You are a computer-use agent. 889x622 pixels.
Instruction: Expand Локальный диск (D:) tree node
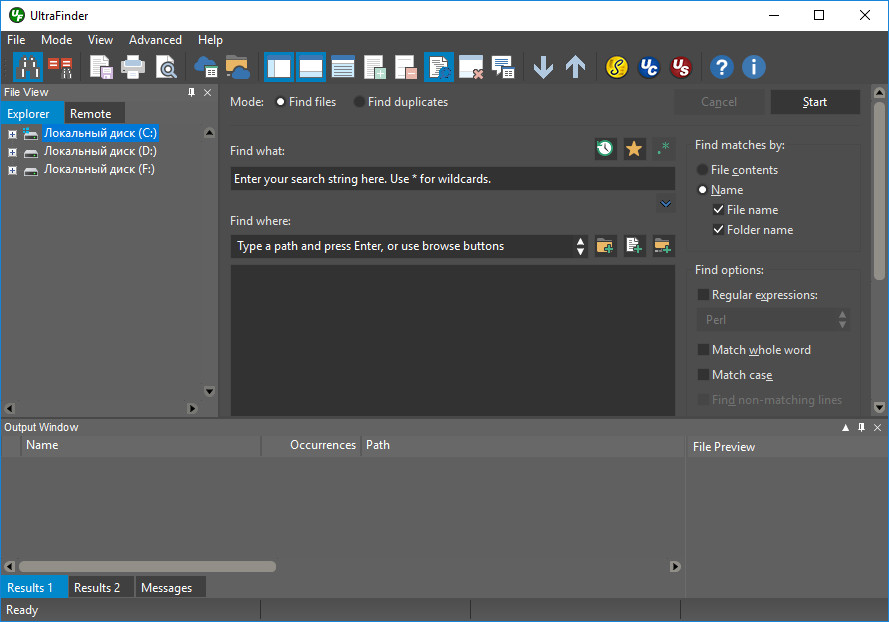pos(12,153)
